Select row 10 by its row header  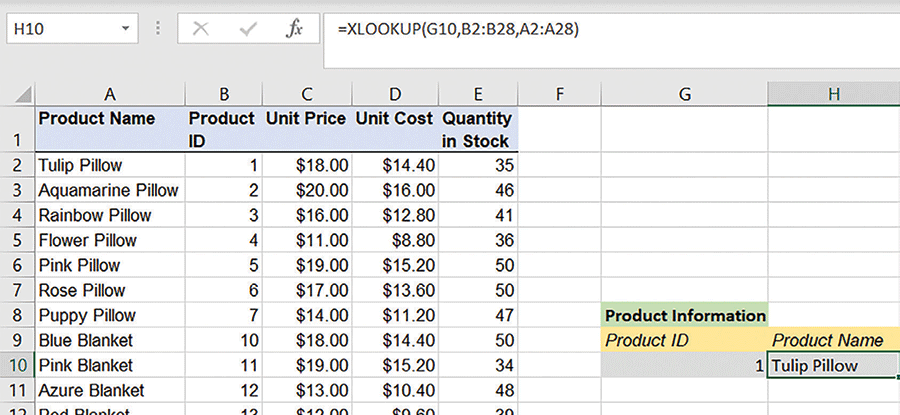(17, 365)
